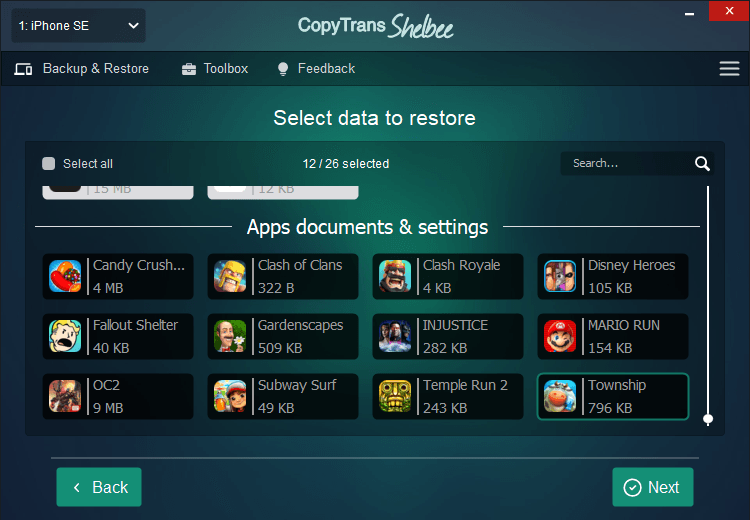Select the Clash Royale name label
Viewport: 750px width, 520px height.
click(x=462, y=265)
